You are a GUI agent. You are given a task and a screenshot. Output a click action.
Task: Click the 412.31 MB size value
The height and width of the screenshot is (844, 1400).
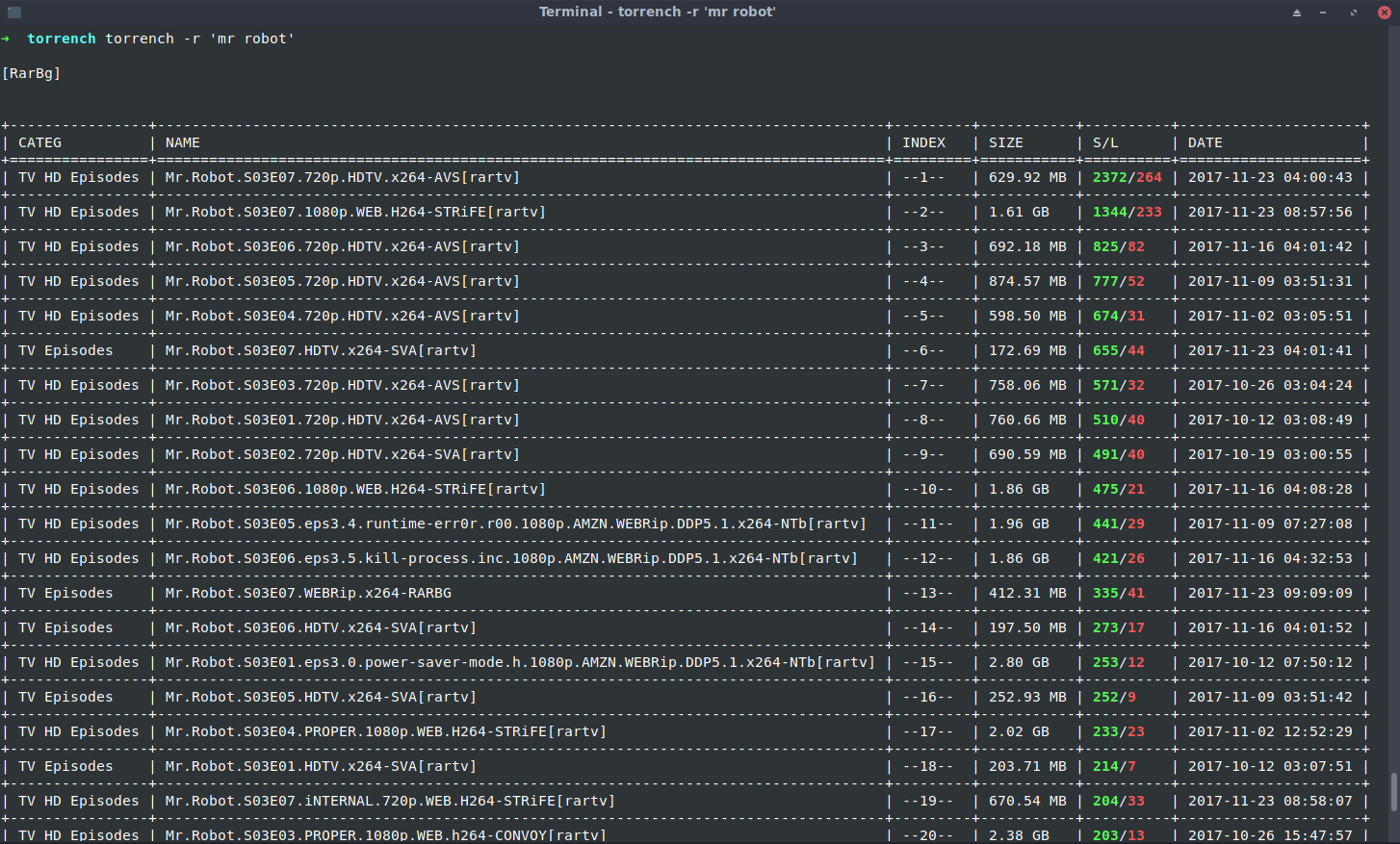[1027, 593]
